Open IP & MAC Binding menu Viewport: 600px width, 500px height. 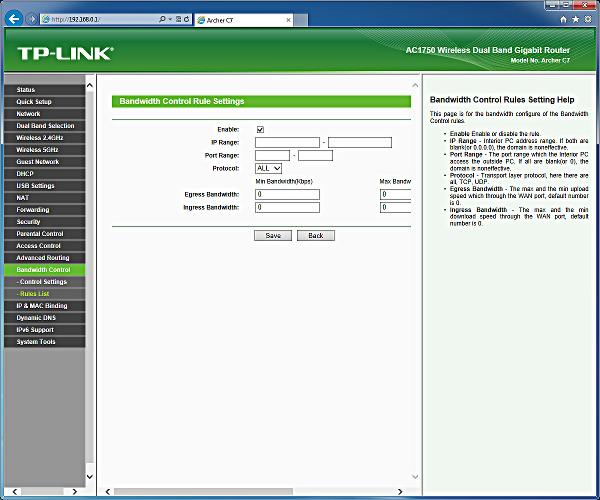pyautogui.click(x=45, y=306)
